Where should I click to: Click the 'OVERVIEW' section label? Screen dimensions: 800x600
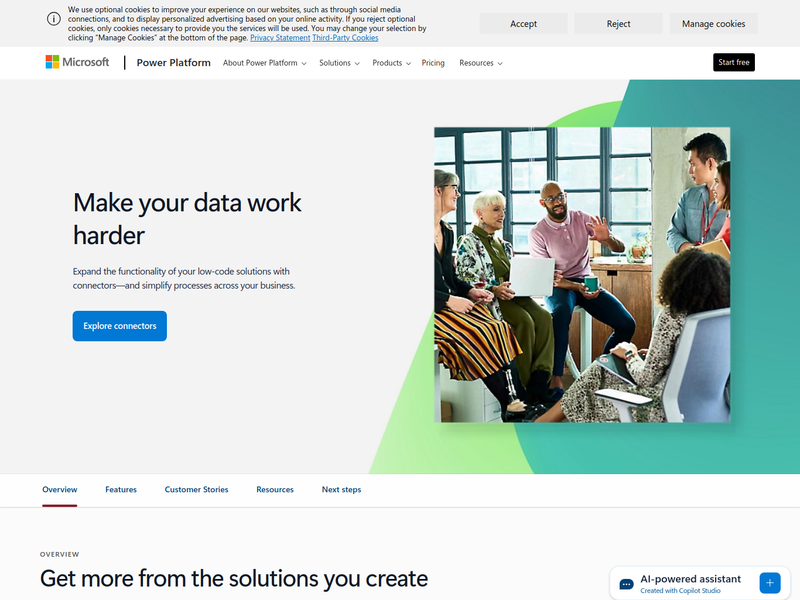tap(60, 554)
